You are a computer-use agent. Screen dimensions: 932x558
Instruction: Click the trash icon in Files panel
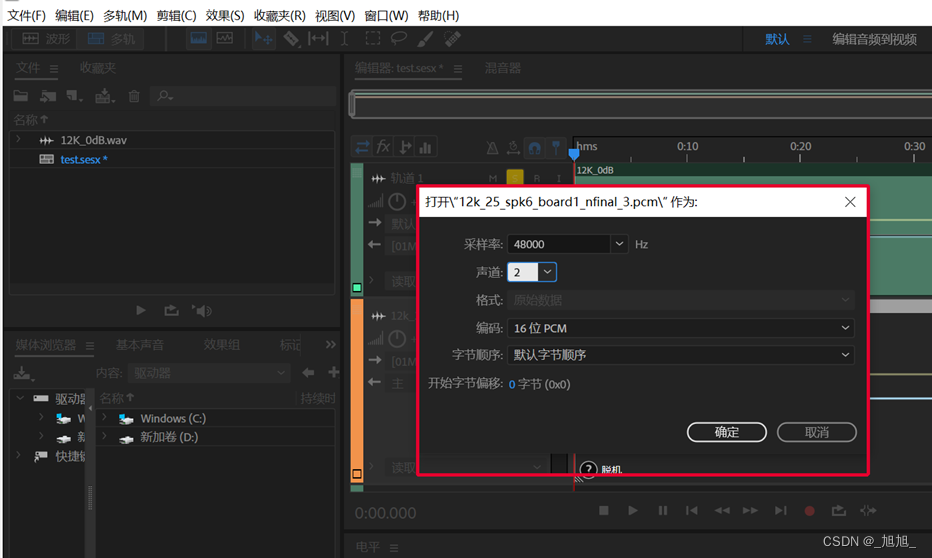(x=134, y=96)
